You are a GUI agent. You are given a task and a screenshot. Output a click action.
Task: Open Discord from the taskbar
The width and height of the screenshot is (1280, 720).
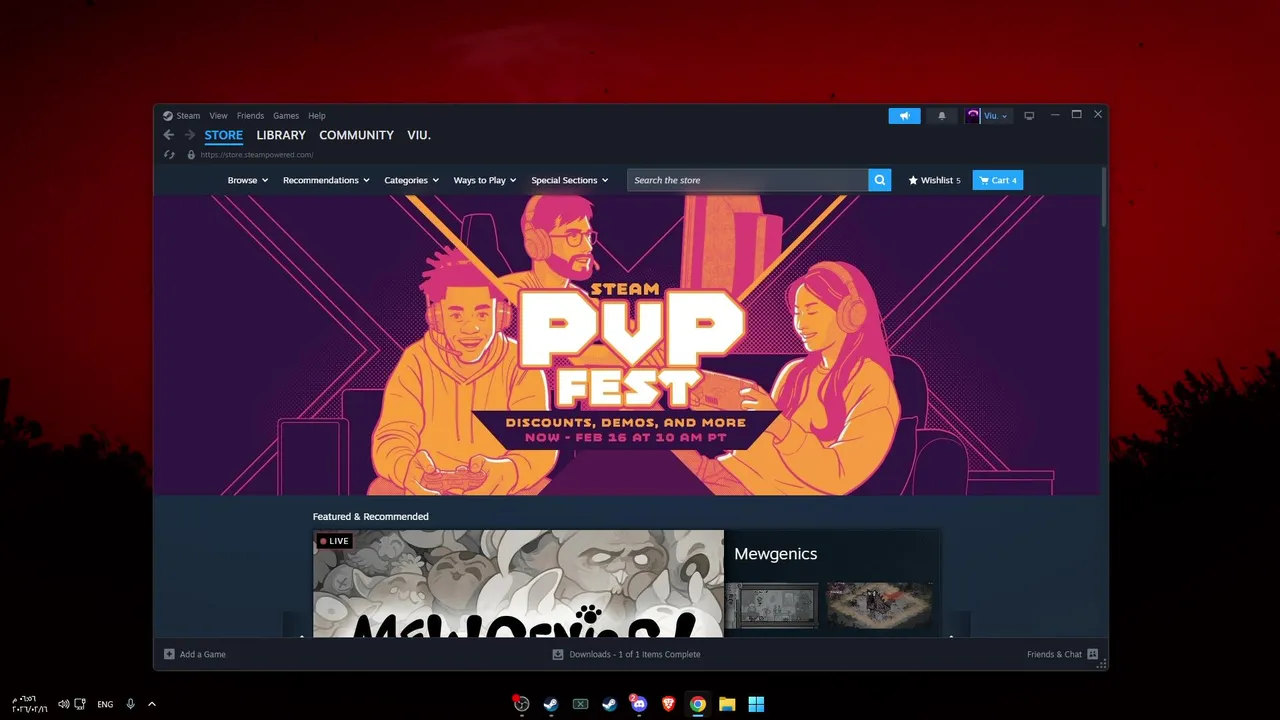[639, 704]
